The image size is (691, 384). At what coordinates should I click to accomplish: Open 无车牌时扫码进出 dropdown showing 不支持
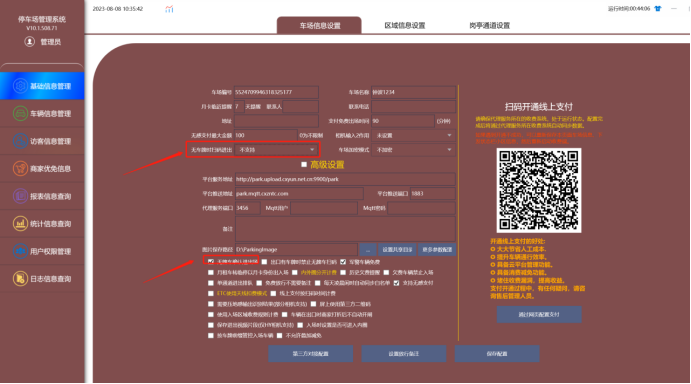(x=276, y=150)
